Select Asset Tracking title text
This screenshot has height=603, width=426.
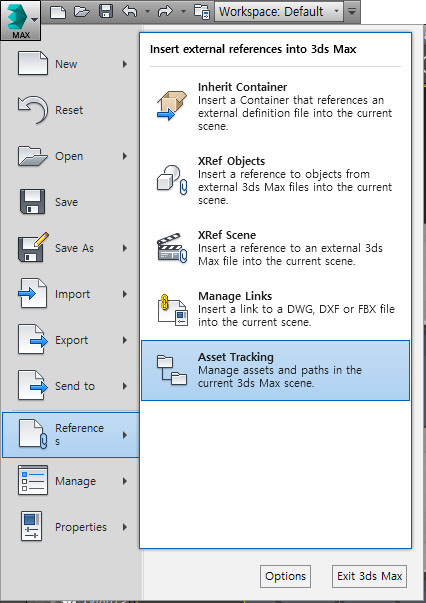(x=236, y=357)
